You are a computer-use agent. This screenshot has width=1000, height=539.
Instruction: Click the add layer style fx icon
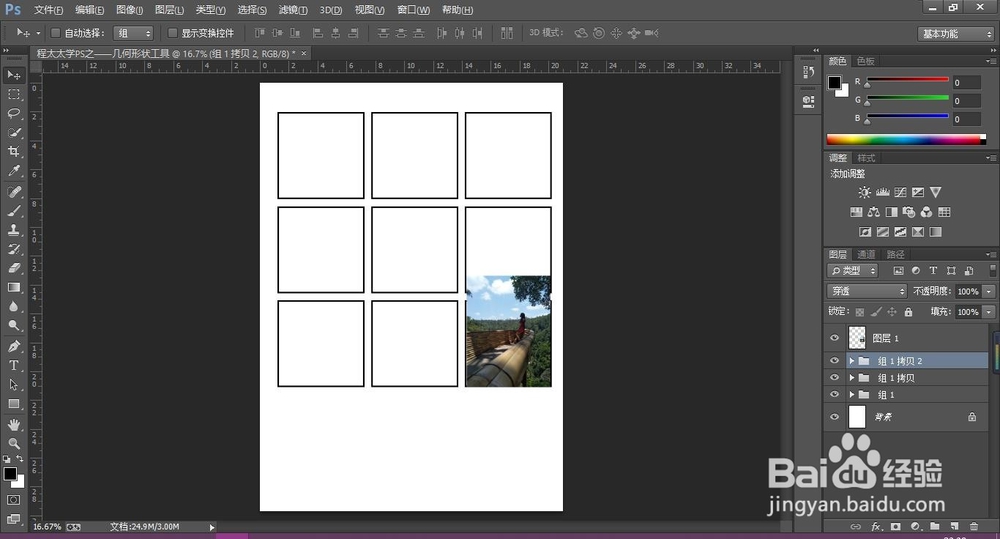[876, 526]
